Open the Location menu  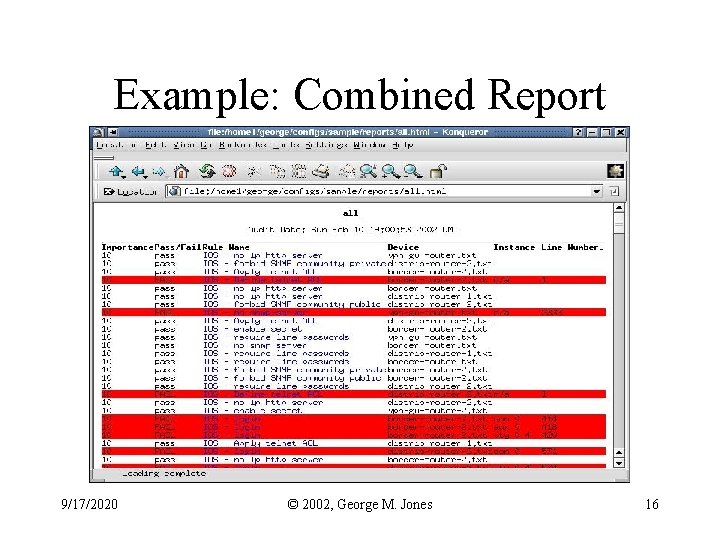pos(116,145)
